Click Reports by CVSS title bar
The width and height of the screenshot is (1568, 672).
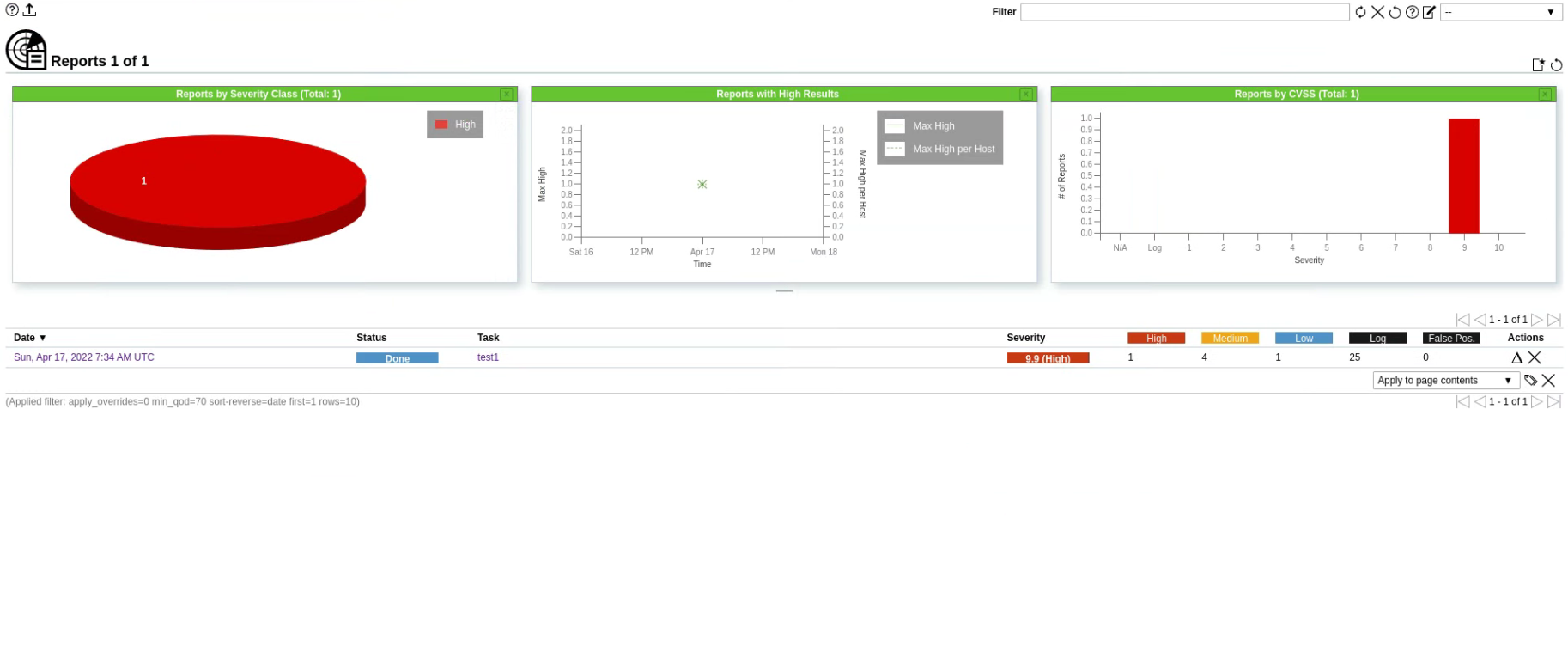click(1297, 94)
